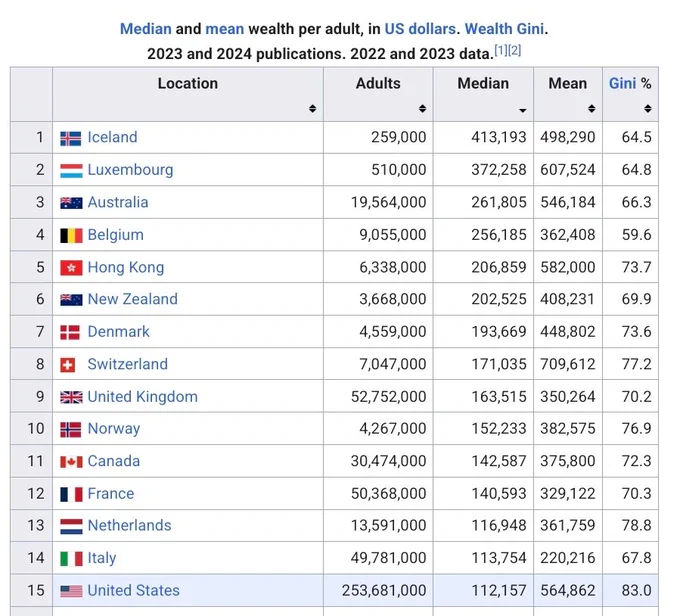
Task: Click Iceland's median value 413,193
Action: pyautogui.click(x=499, y=138)
